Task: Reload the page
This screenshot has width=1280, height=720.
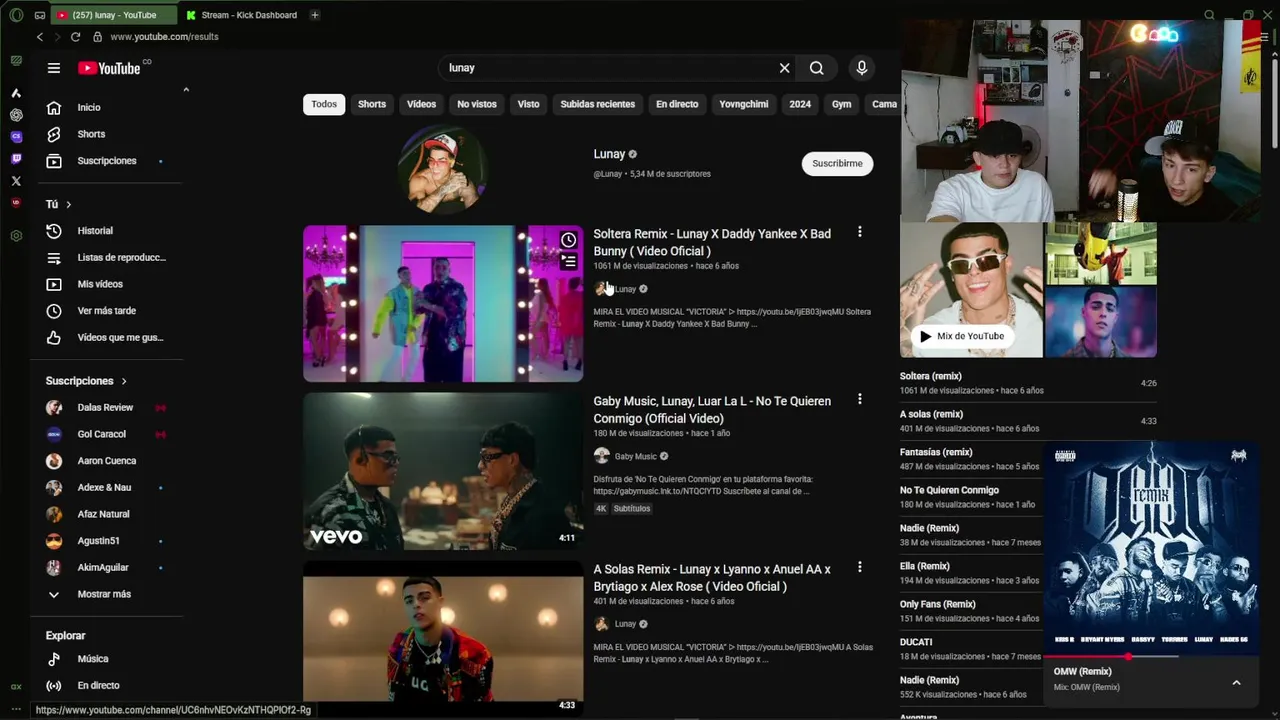Action: pos(75,37)
